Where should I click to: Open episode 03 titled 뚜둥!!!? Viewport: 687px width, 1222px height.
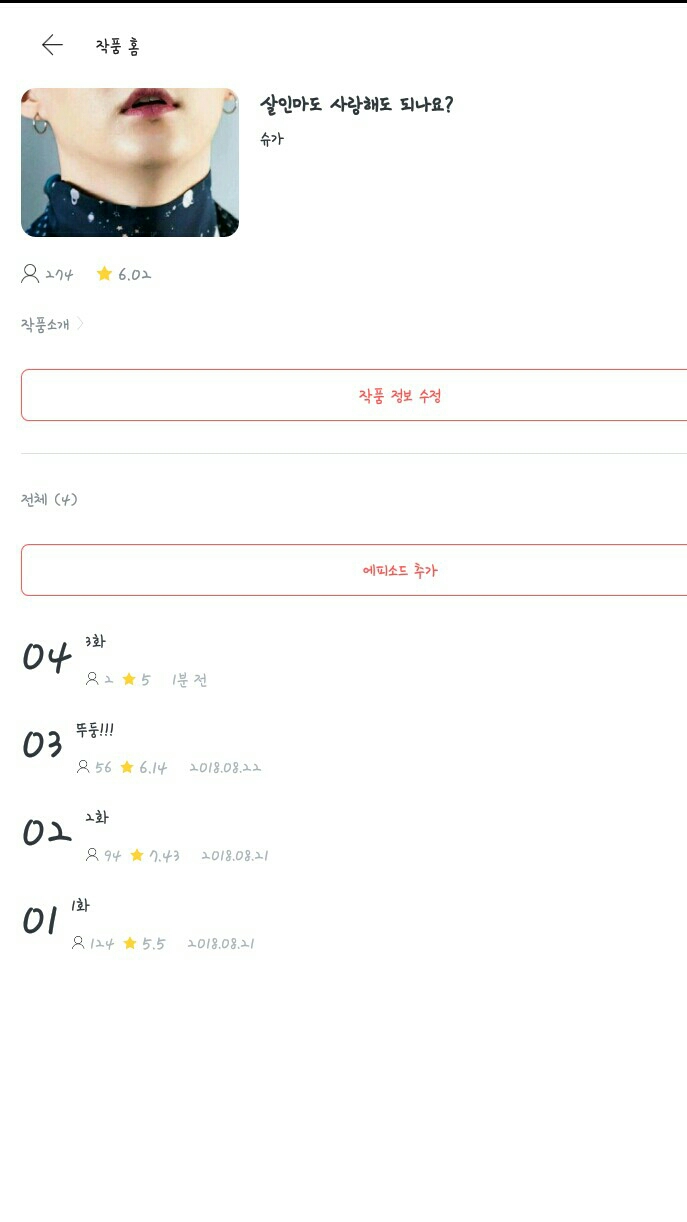94,730
